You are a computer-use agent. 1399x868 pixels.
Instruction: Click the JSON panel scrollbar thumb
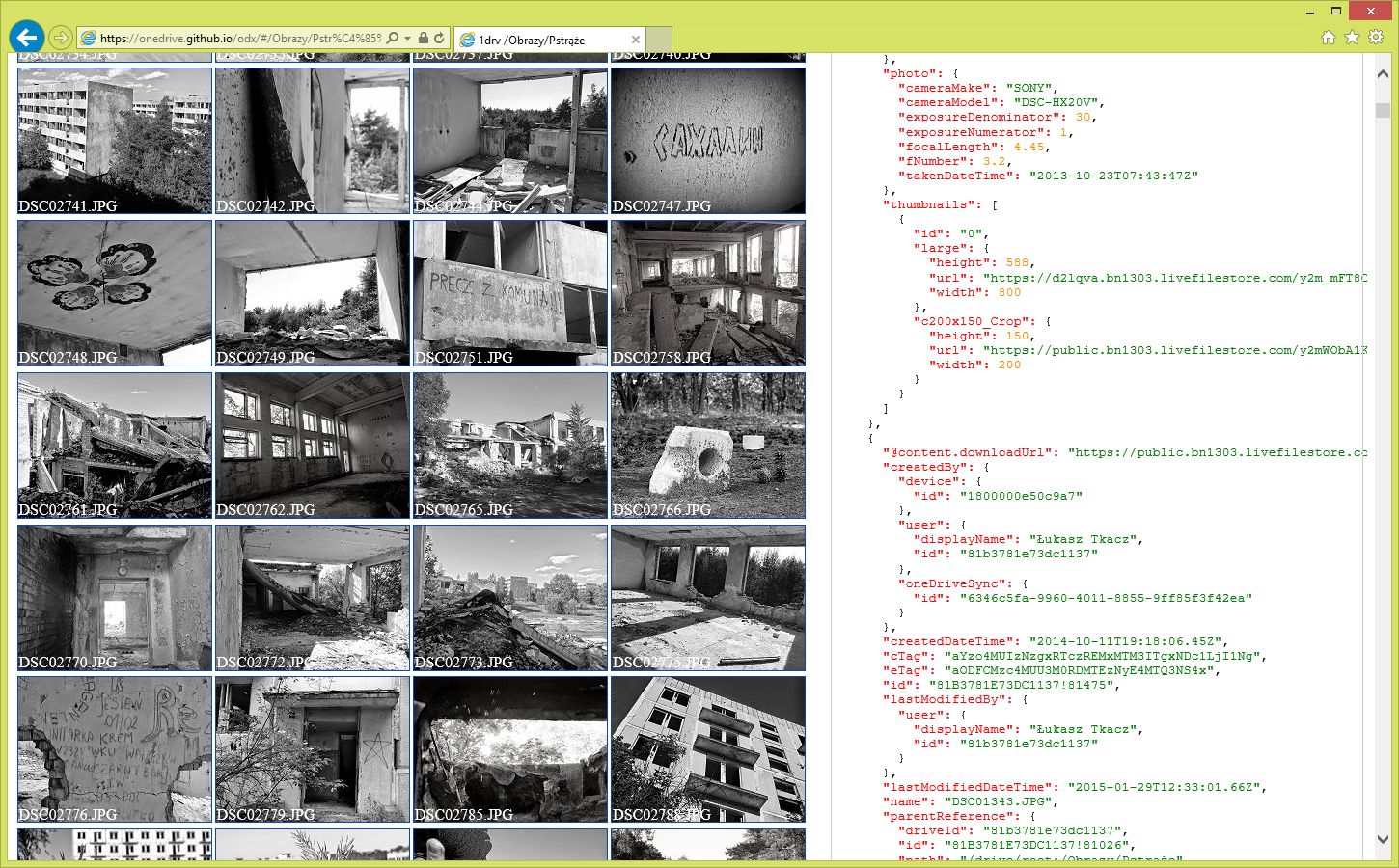(x=1383, y=110)
